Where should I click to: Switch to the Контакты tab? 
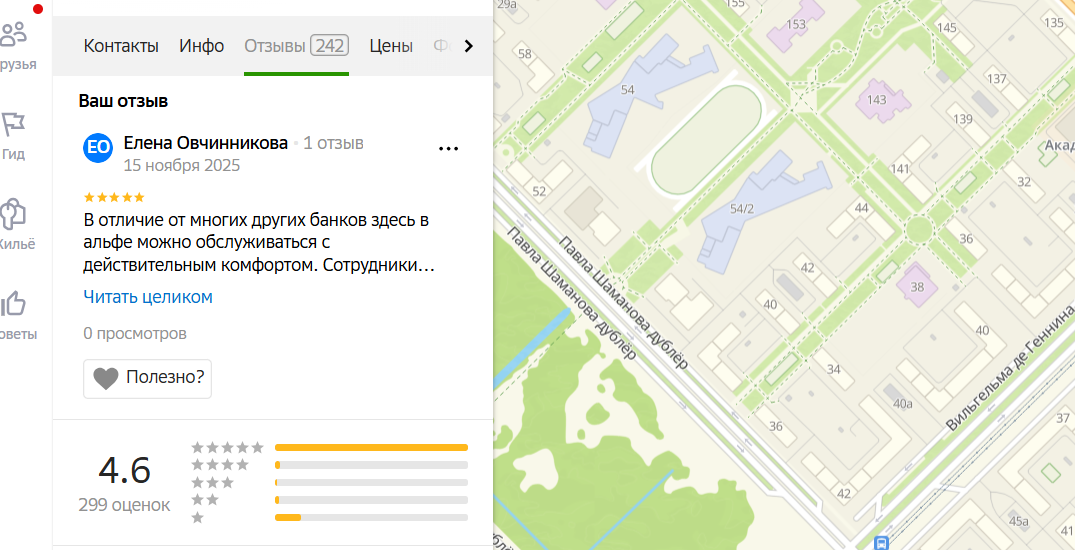(121, 47)
